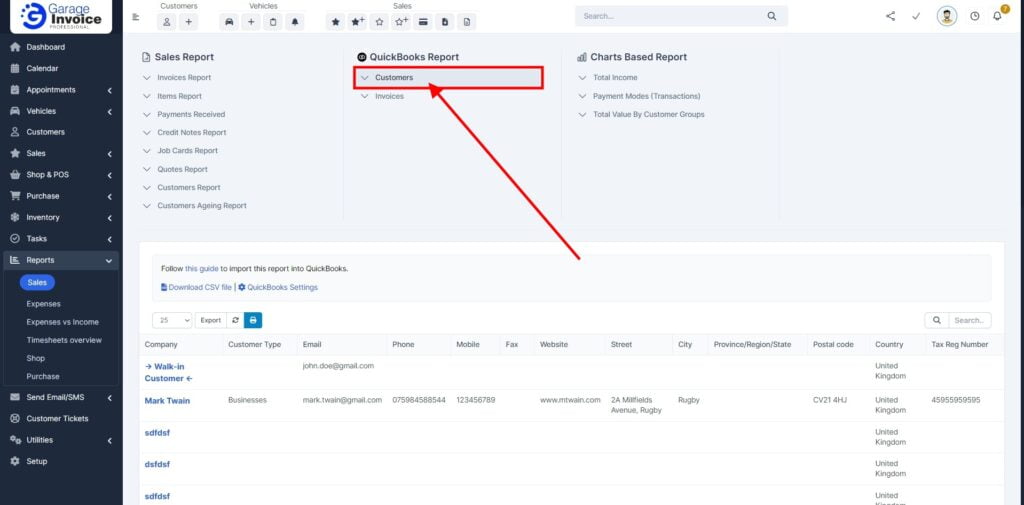
Task: Open the customers list icon in top toolbar
Action: click(x=167, y=22)
